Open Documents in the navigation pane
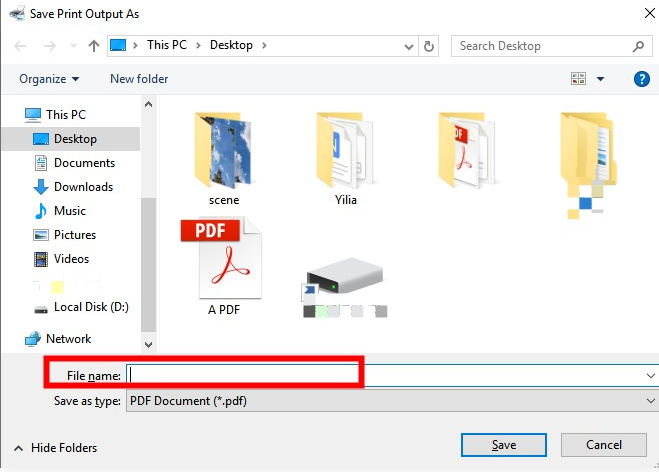Screen dimensions: 659x472 [84, 163]
